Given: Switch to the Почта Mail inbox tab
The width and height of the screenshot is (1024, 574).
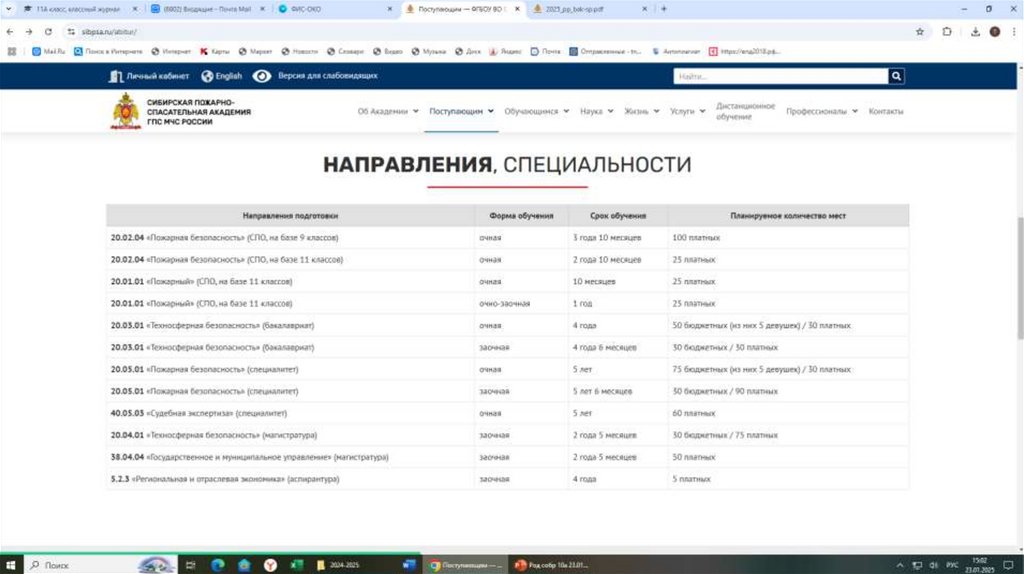Looking at the screenshot, I should point(206,9).
